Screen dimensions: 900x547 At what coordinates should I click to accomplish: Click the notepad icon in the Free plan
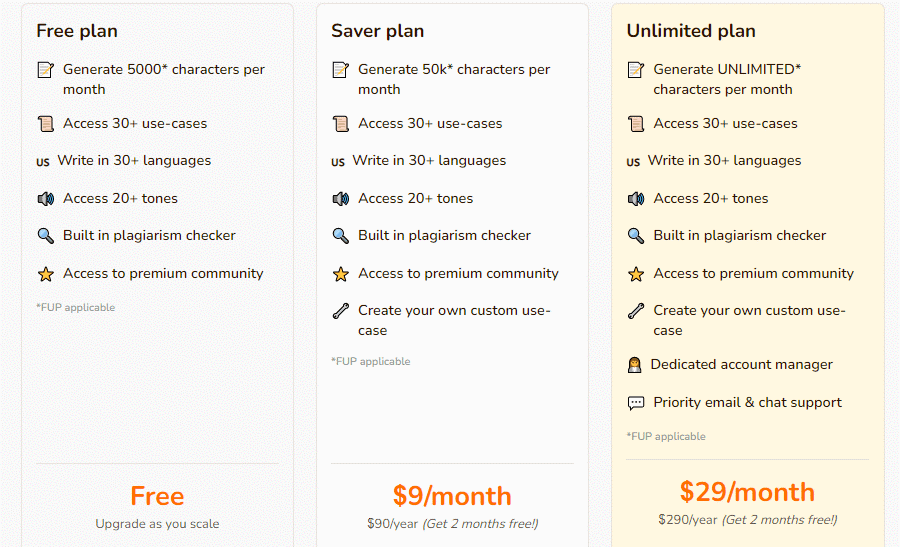(x=45, y=70)
